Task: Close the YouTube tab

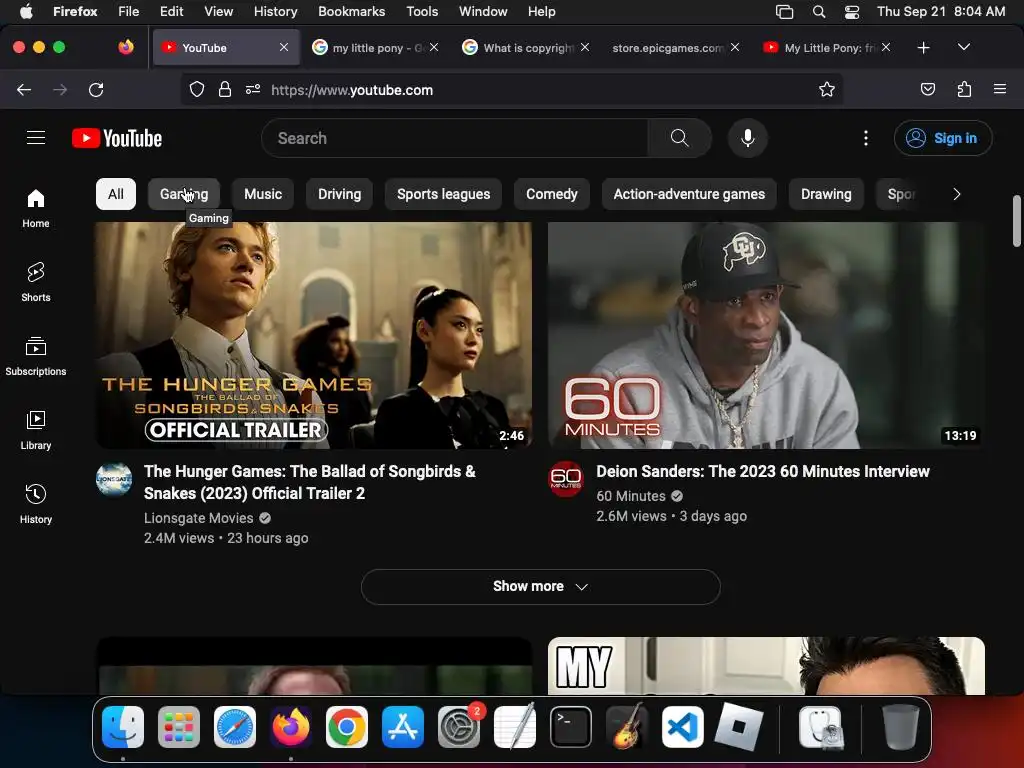Action: (x=284, y=47)
